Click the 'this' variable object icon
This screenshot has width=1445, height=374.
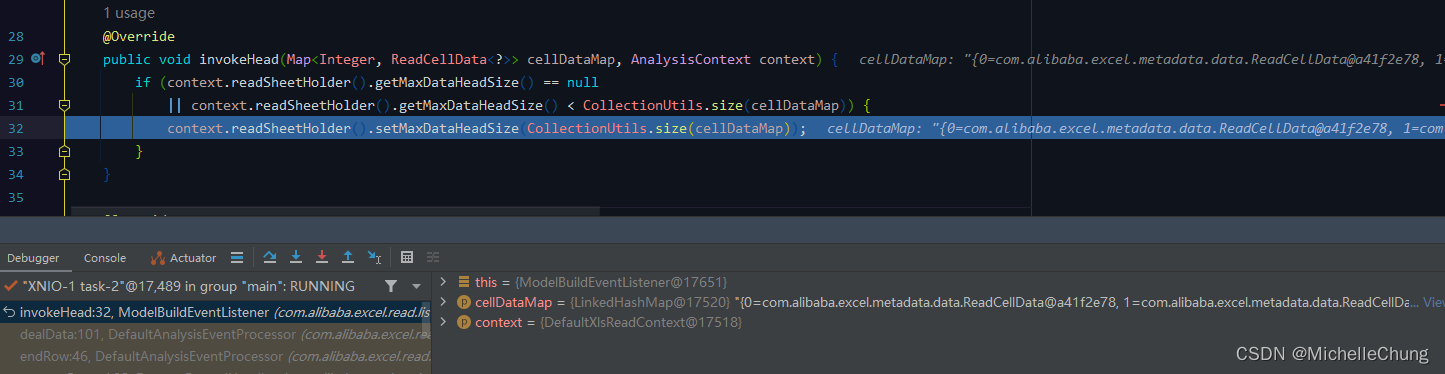coord(464,282)
